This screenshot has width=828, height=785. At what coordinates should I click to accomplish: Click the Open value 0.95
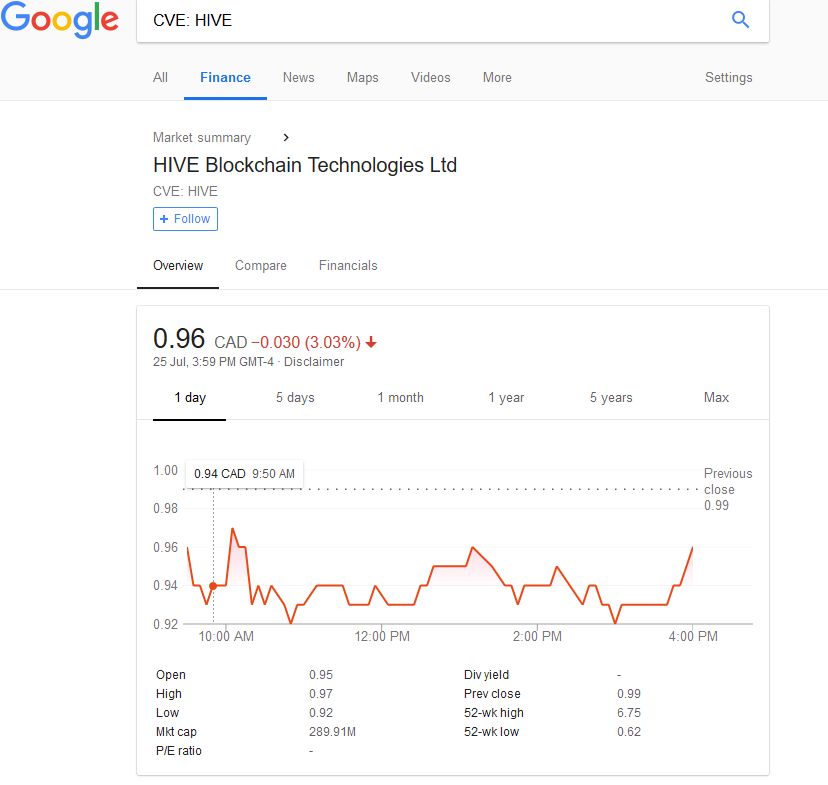[321, 675]
